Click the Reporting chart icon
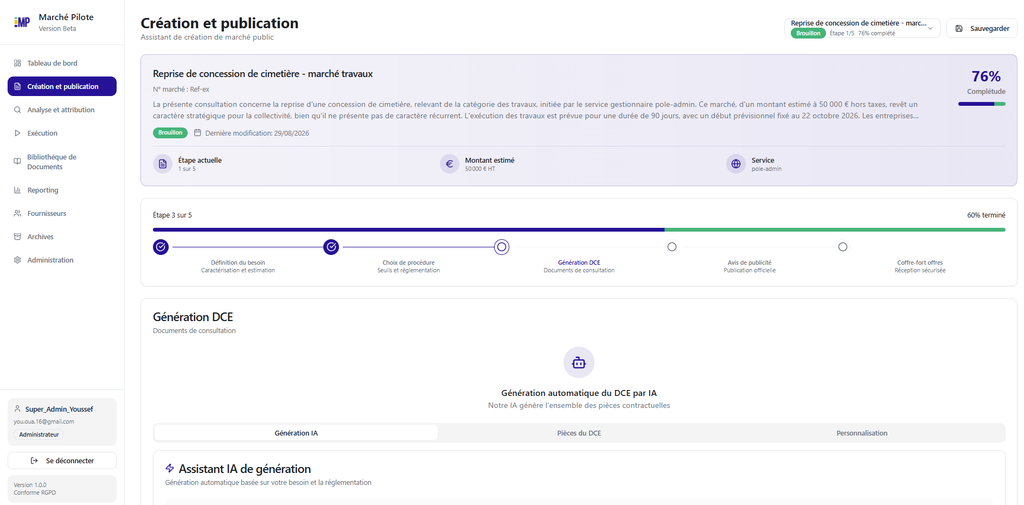 click(x=17, y=190)
